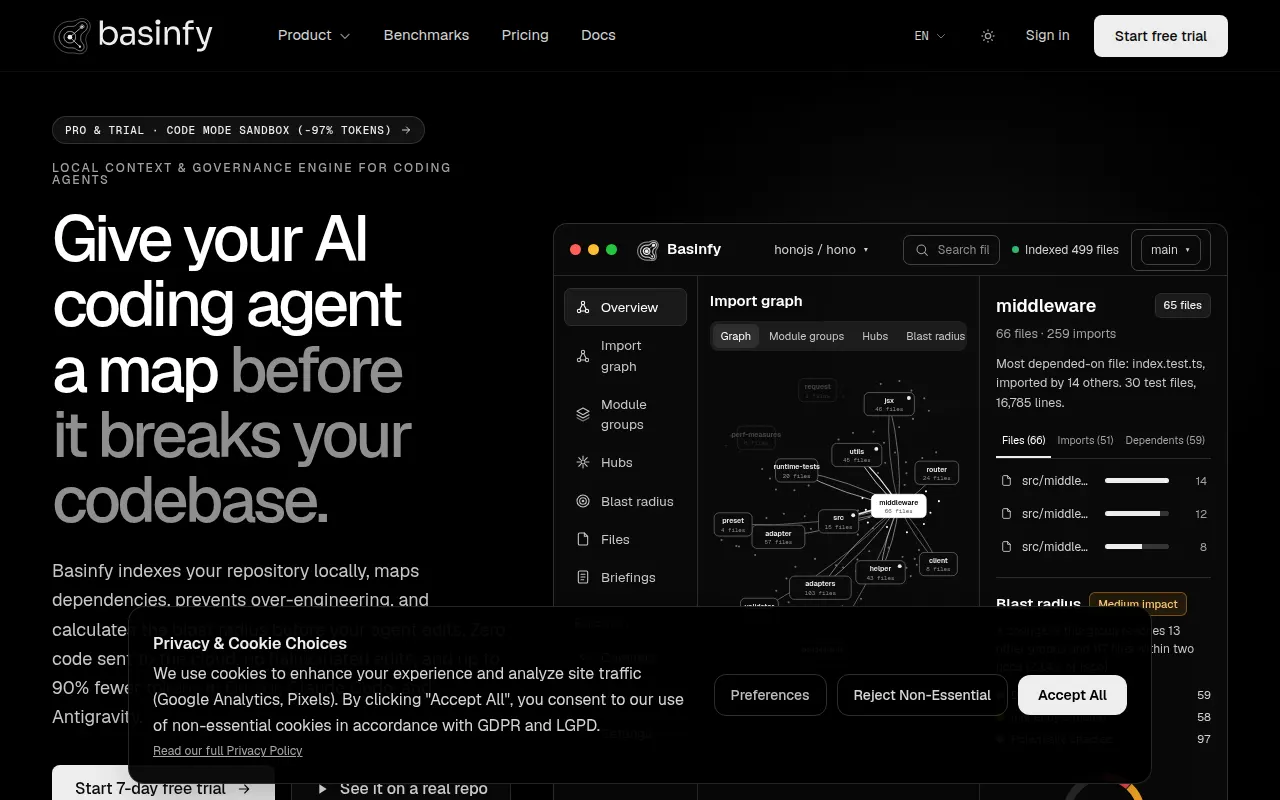1280x800 pixels.
Task: Click the progress bar in the row showing 12
Action: (1137, 514)
